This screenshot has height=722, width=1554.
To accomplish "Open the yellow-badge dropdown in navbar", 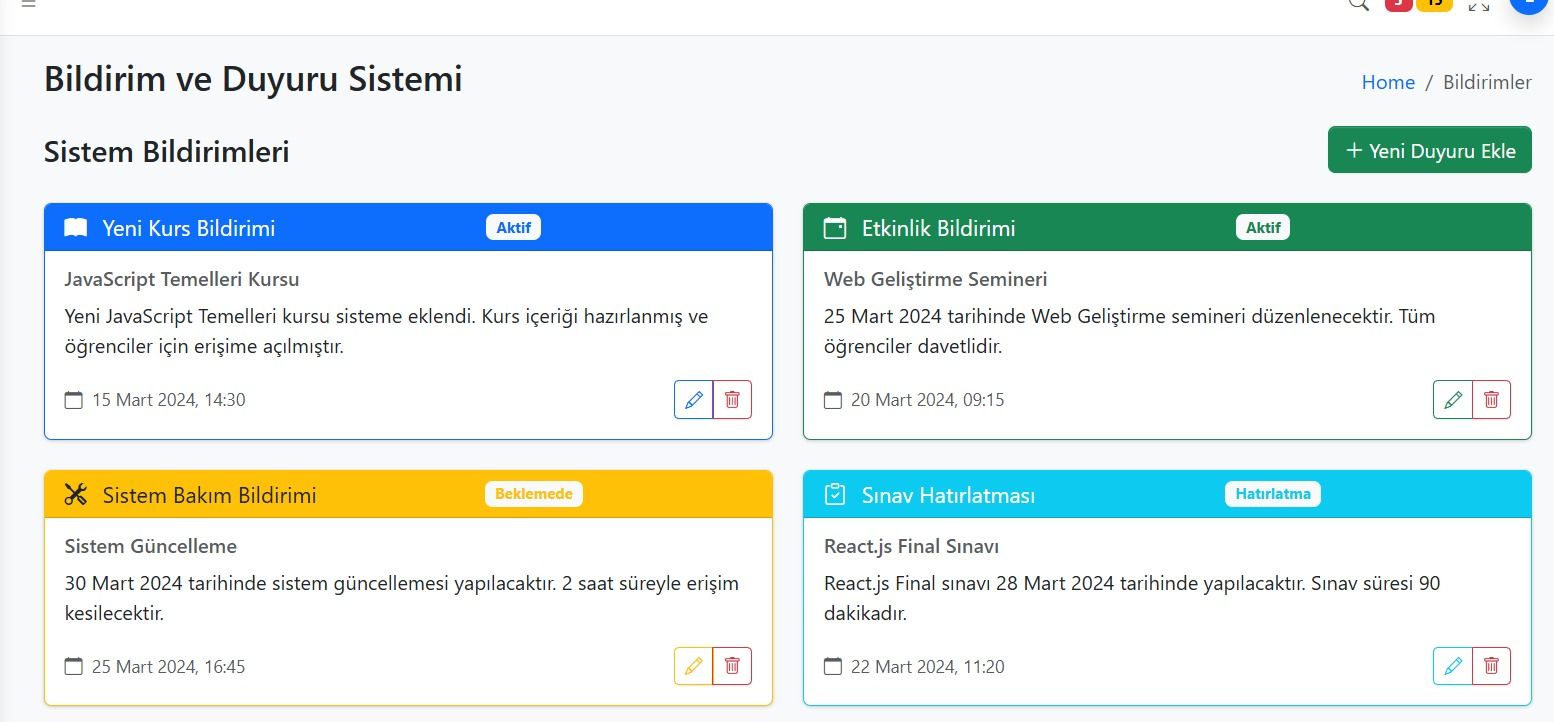I will [1434, 4].
